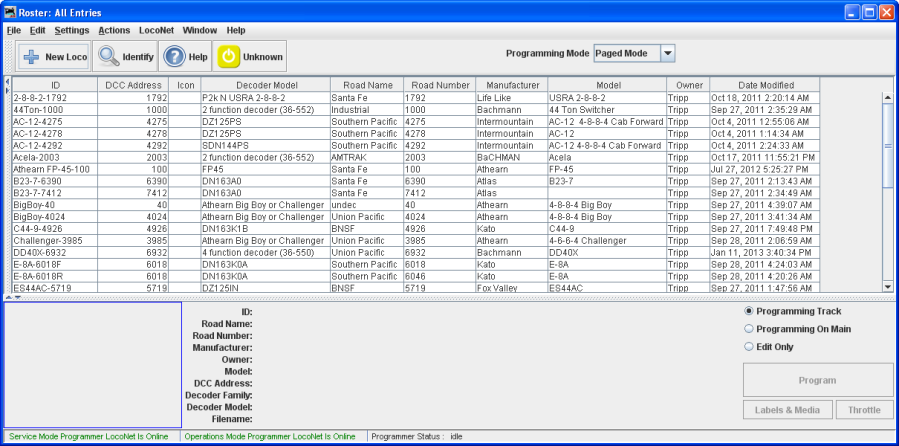The height and width of the screenshot is (446, 899).
Task: Sort the table by Decoder Model column
Action: point(264,85)
